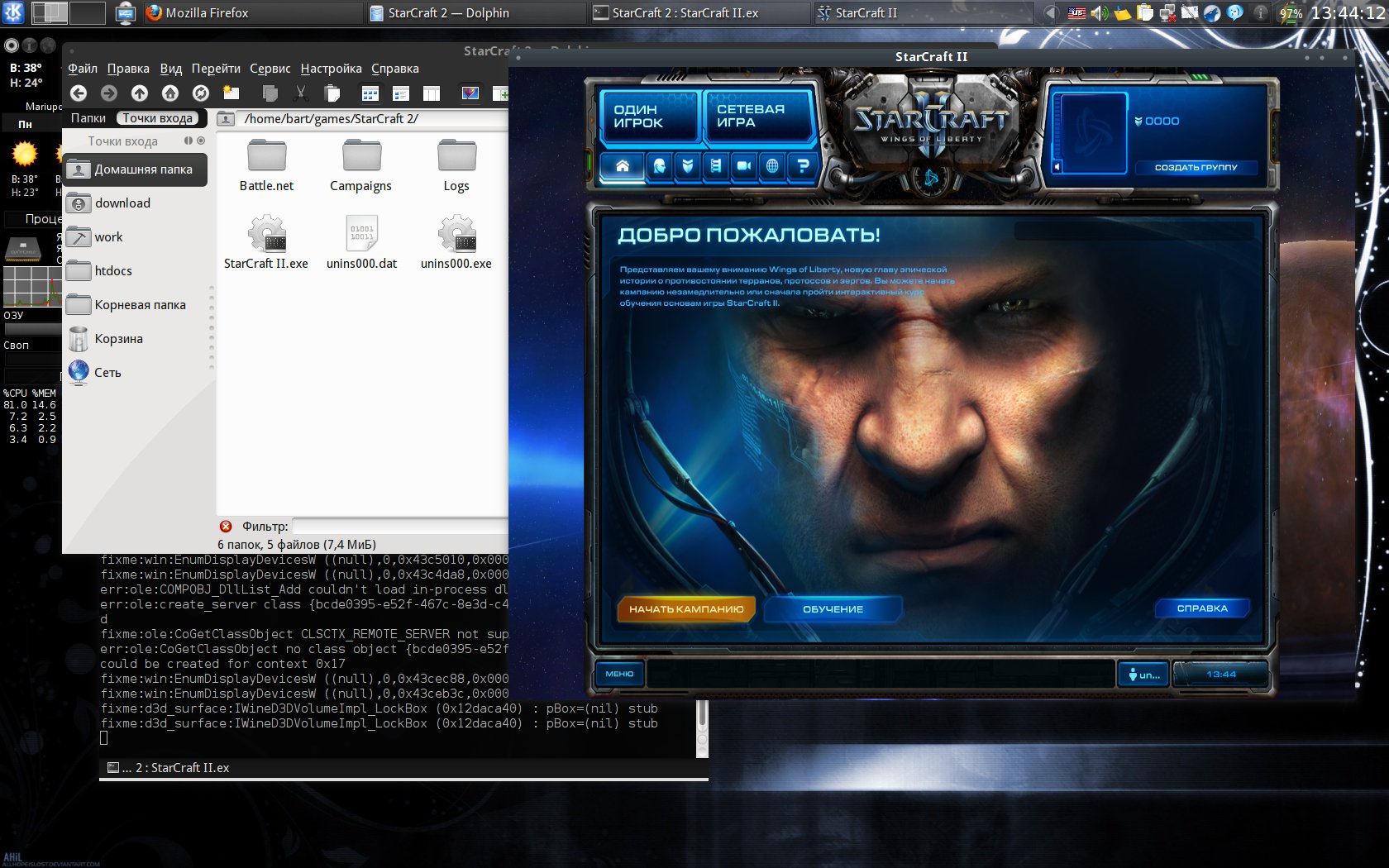The width and height of the screenshot is (1389, 868).
Task: Open the Файл menu in Dolphin
Action: click(83, 69)
